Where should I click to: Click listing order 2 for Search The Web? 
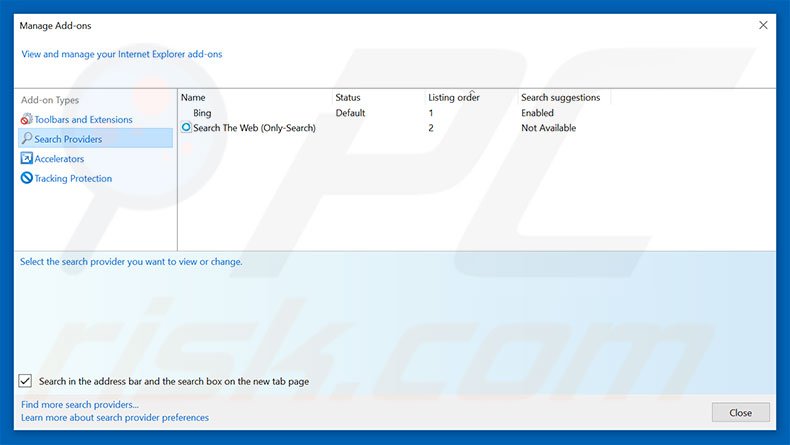(x=431, y=128)
